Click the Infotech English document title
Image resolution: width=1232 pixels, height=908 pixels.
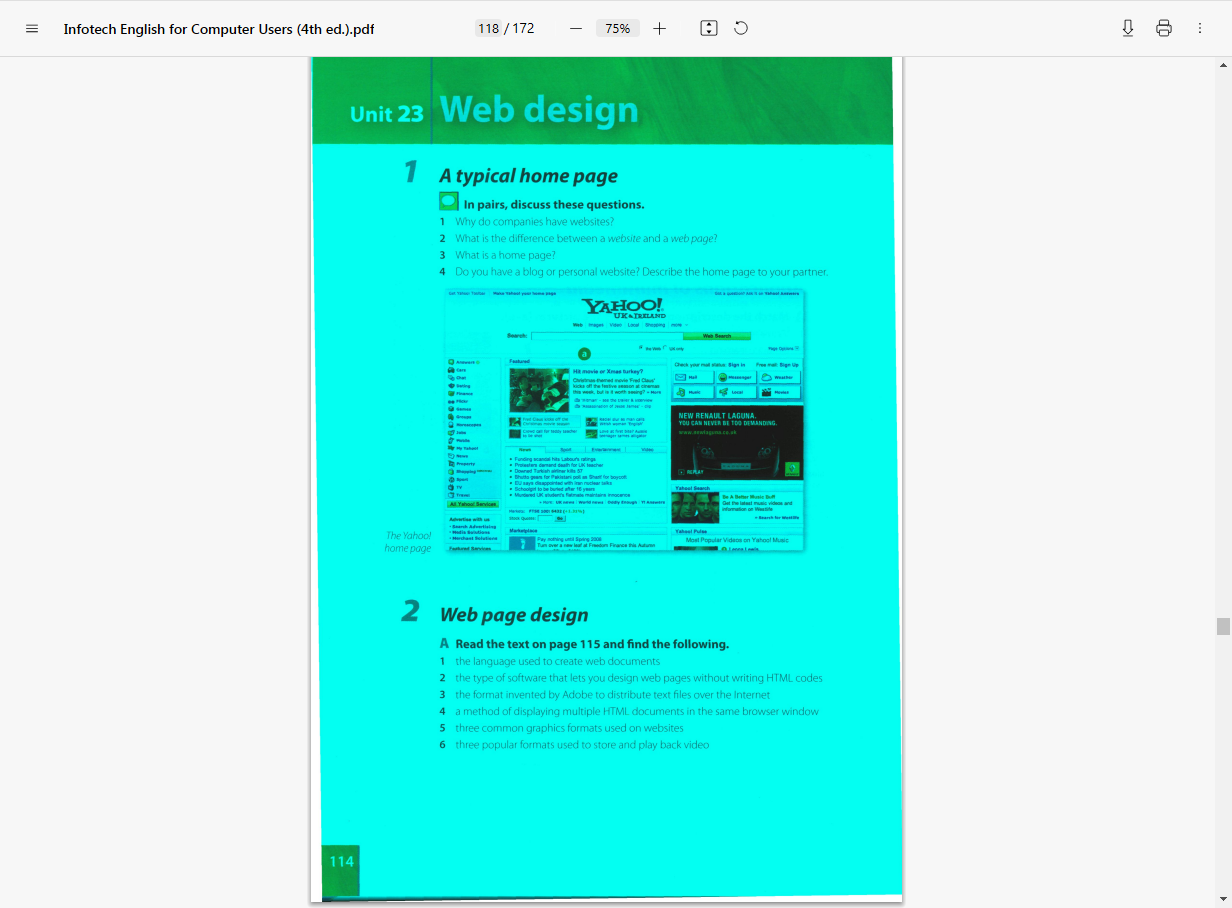[x=219, y=29]
